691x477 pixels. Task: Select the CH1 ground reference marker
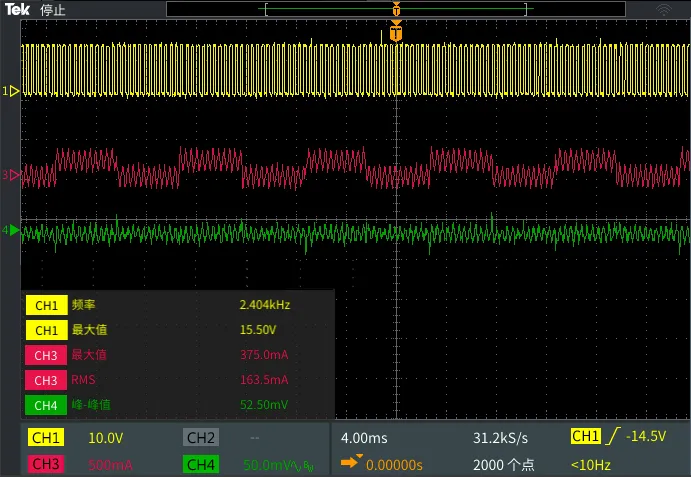point(11,91)
